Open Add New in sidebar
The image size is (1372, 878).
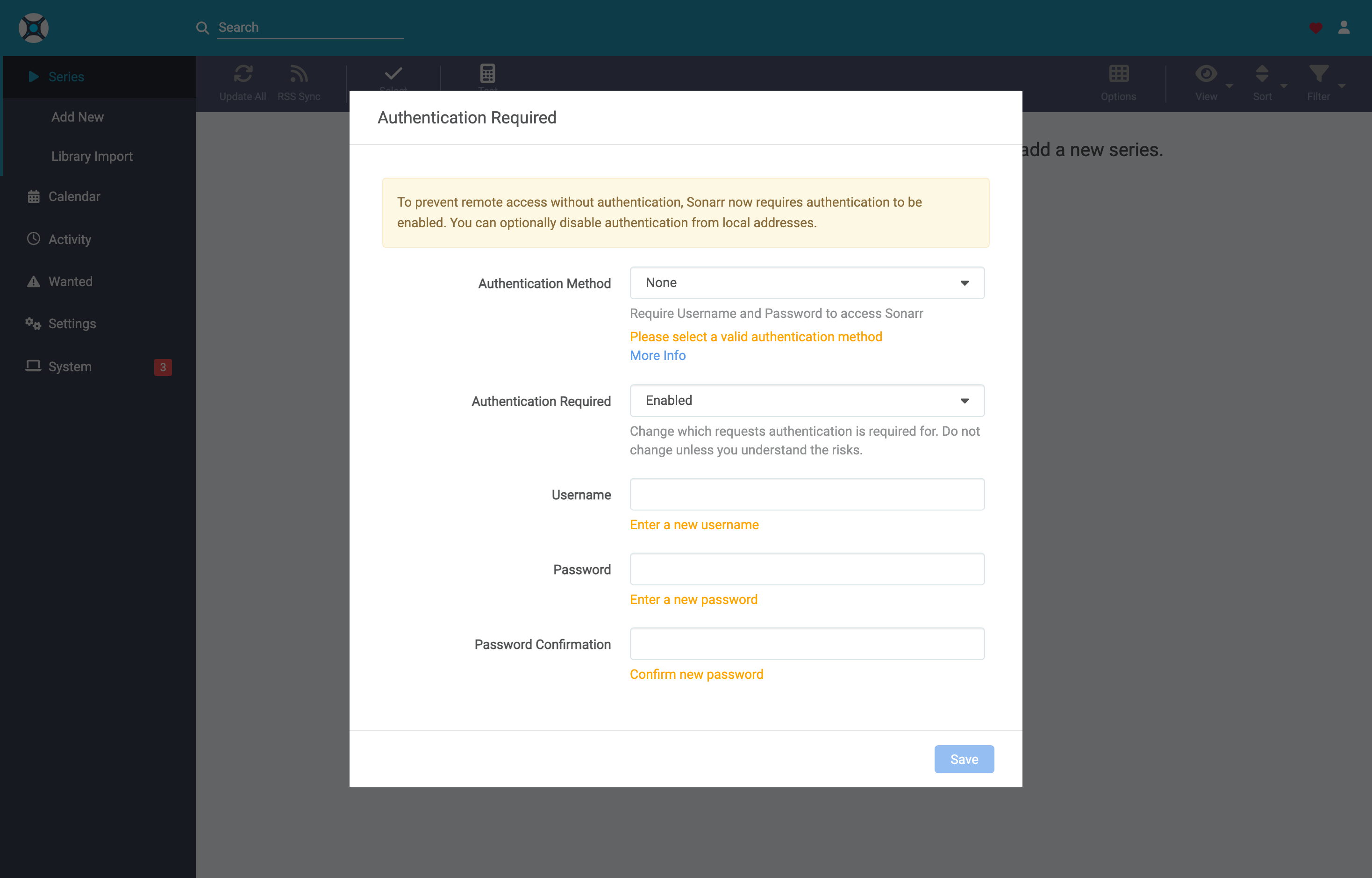[x=99, y=117]
